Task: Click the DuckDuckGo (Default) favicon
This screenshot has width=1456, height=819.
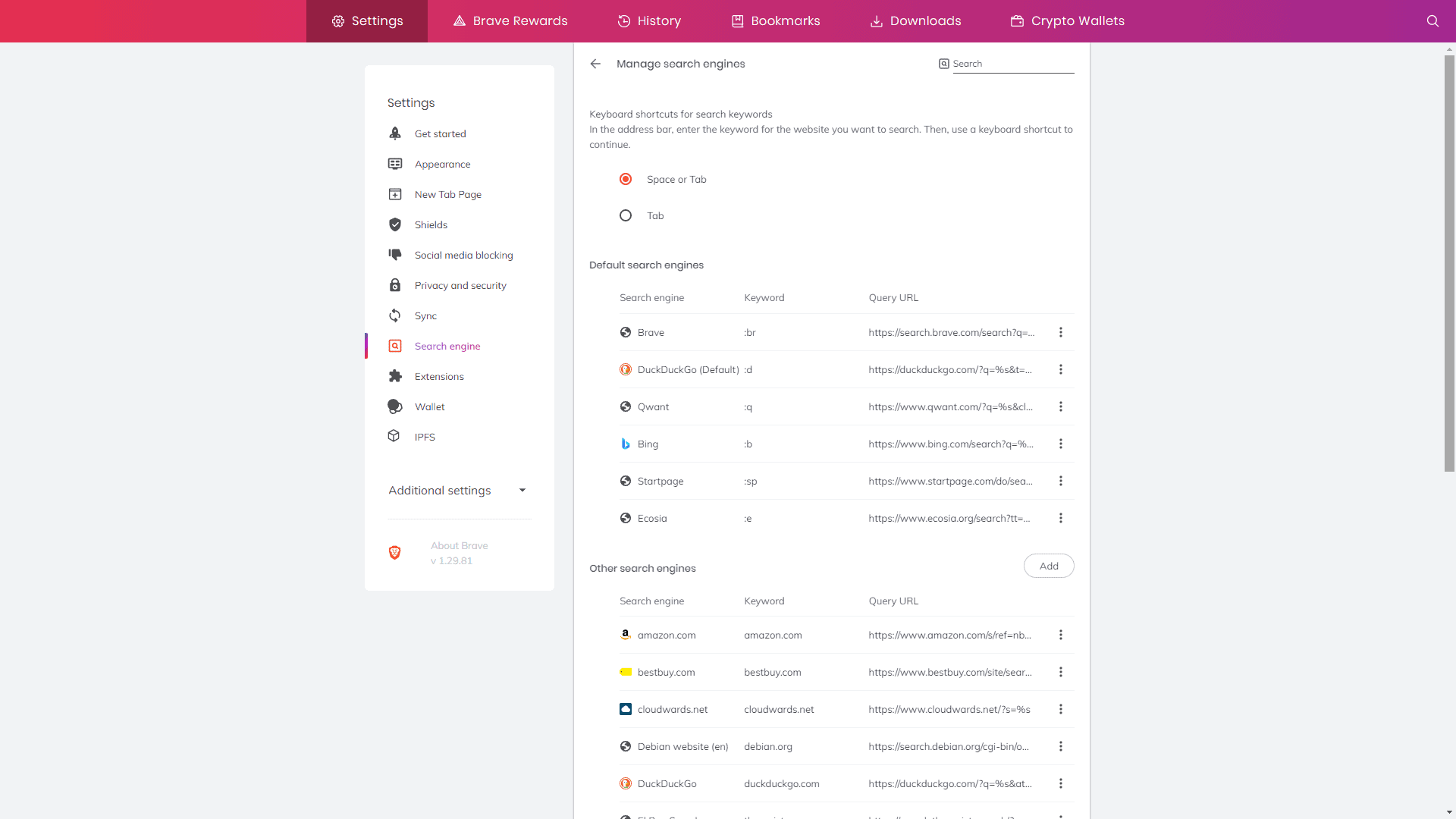Action: [x=626, y=369]
